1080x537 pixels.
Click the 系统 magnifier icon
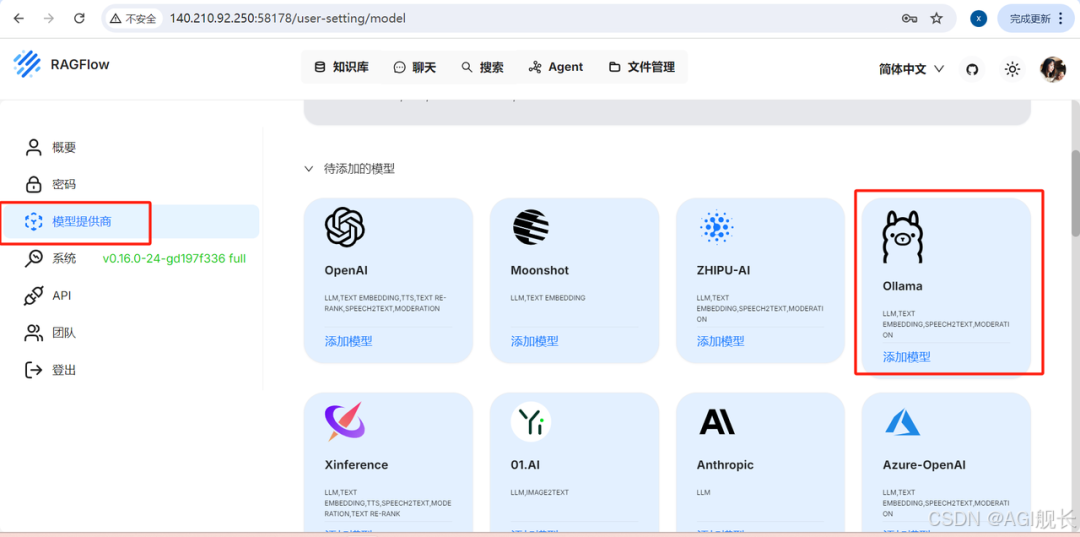(x=33, y=259)
